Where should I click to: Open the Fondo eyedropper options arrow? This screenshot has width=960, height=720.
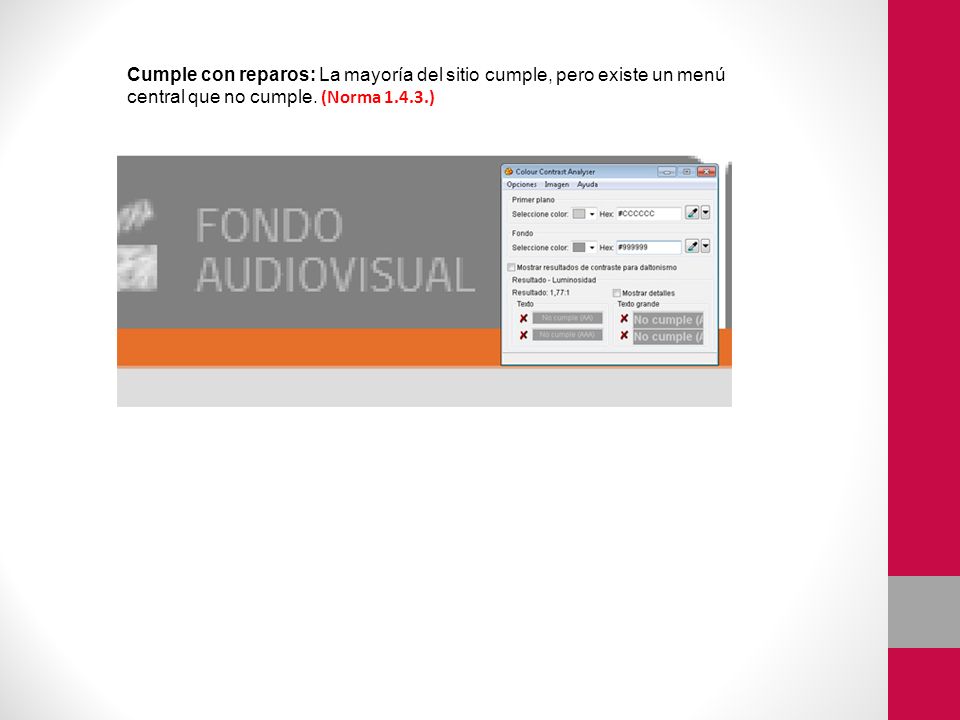coord(705,247)
